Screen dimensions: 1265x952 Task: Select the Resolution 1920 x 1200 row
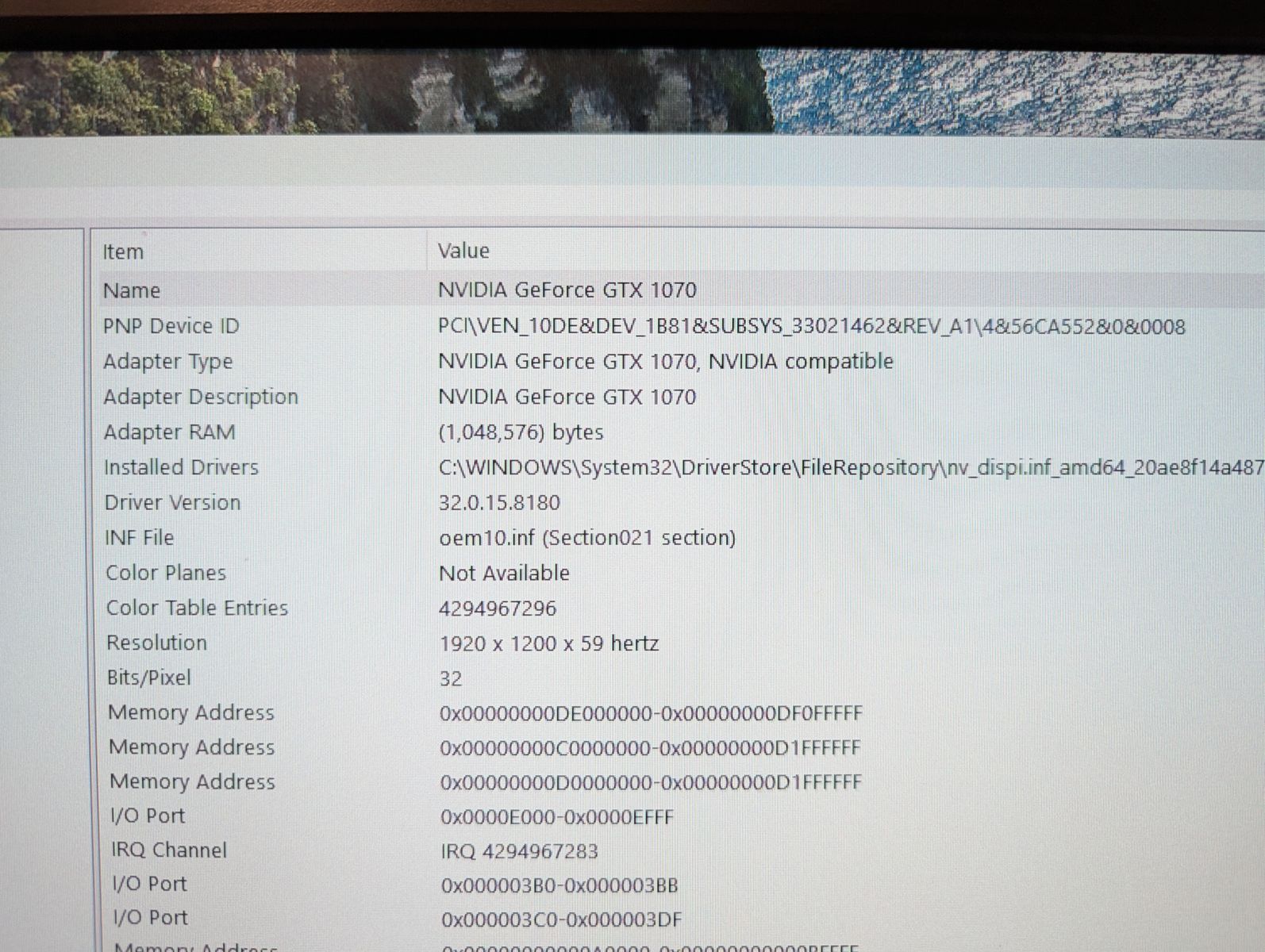(156, 643)
